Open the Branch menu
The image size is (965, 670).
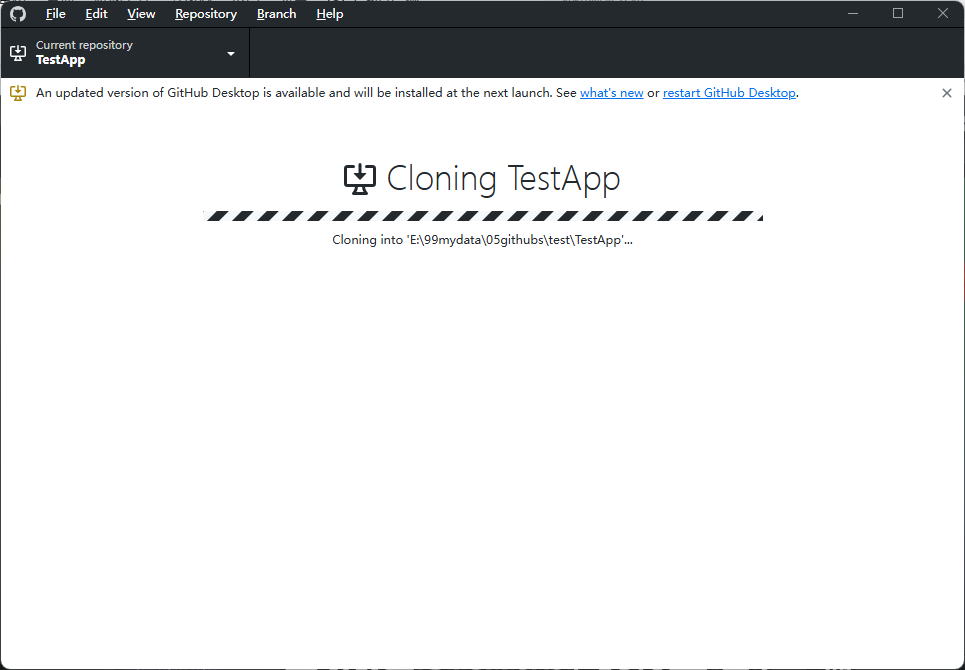(x=276, y=14)
